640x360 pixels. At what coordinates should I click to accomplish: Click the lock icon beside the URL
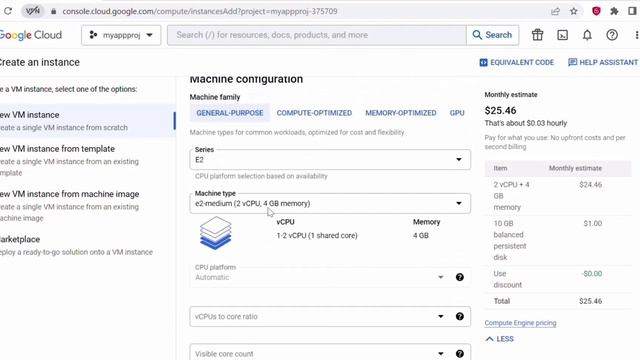click(53, 11)
